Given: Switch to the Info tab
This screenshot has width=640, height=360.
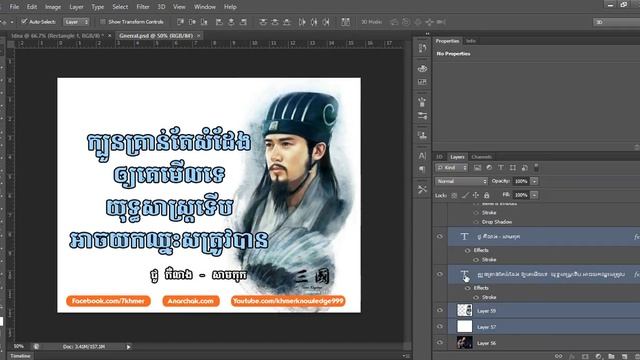Looking at the screenshot, I should coord(471,41).
